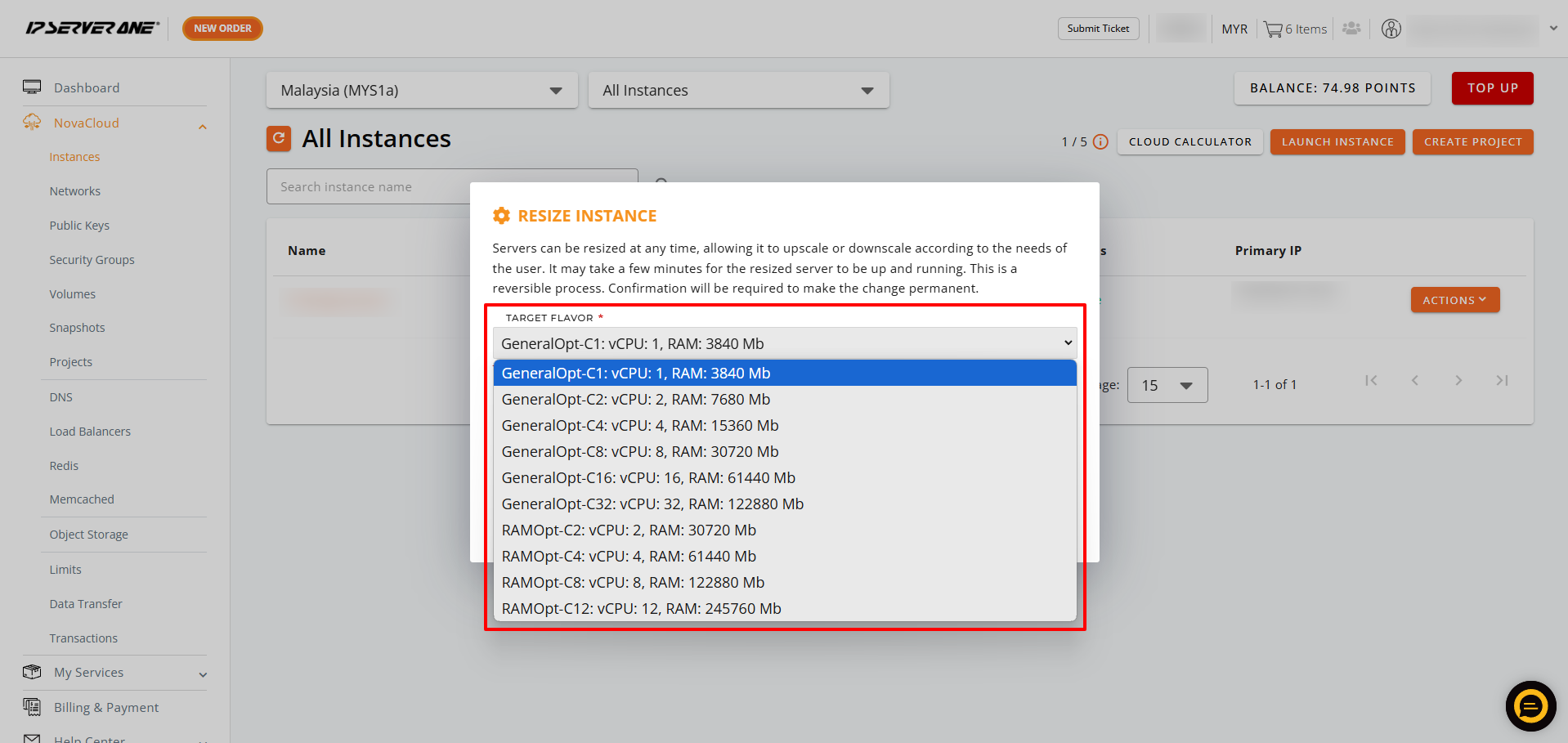Open the All Instances project dropdown

739,90
